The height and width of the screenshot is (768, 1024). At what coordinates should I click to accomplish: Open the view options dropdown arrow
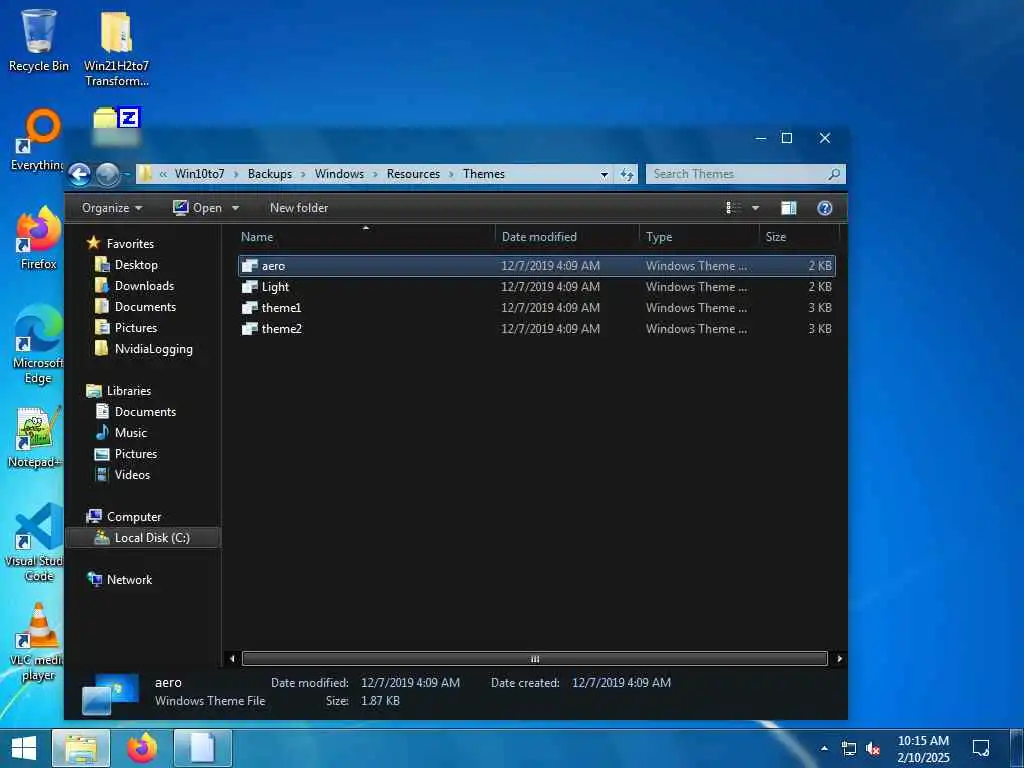[x=756, y=208]
